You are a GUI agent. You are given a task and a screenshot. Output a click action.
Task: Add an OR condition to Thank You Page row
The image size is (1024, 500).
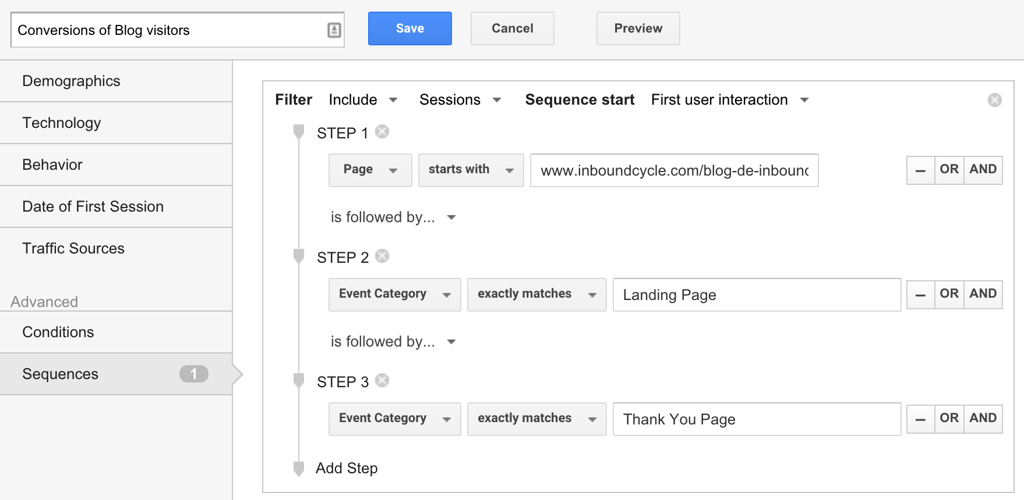click(949, 418)
